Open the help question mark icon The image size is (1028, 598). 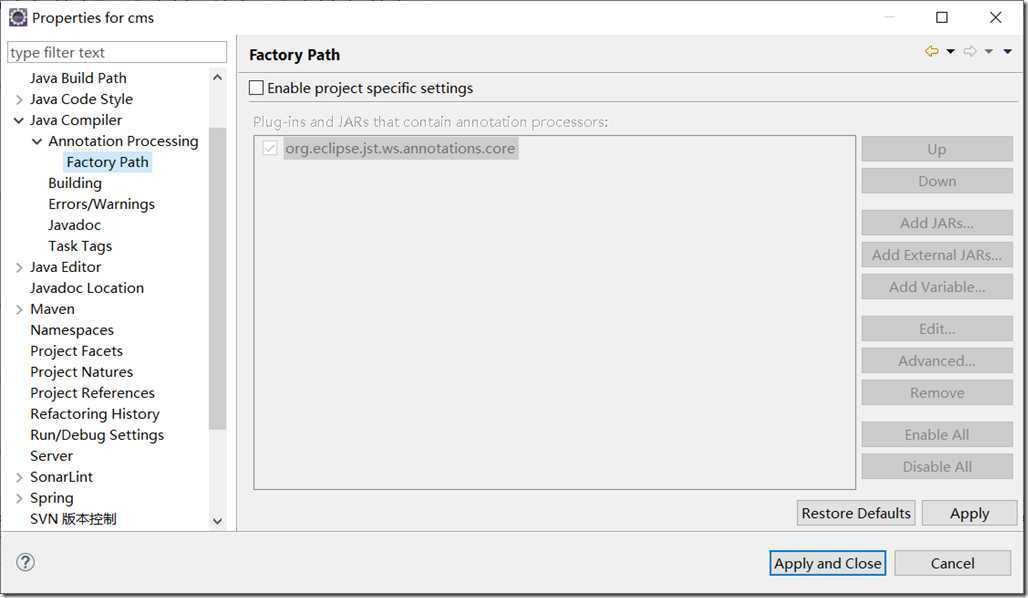(25, 562)
